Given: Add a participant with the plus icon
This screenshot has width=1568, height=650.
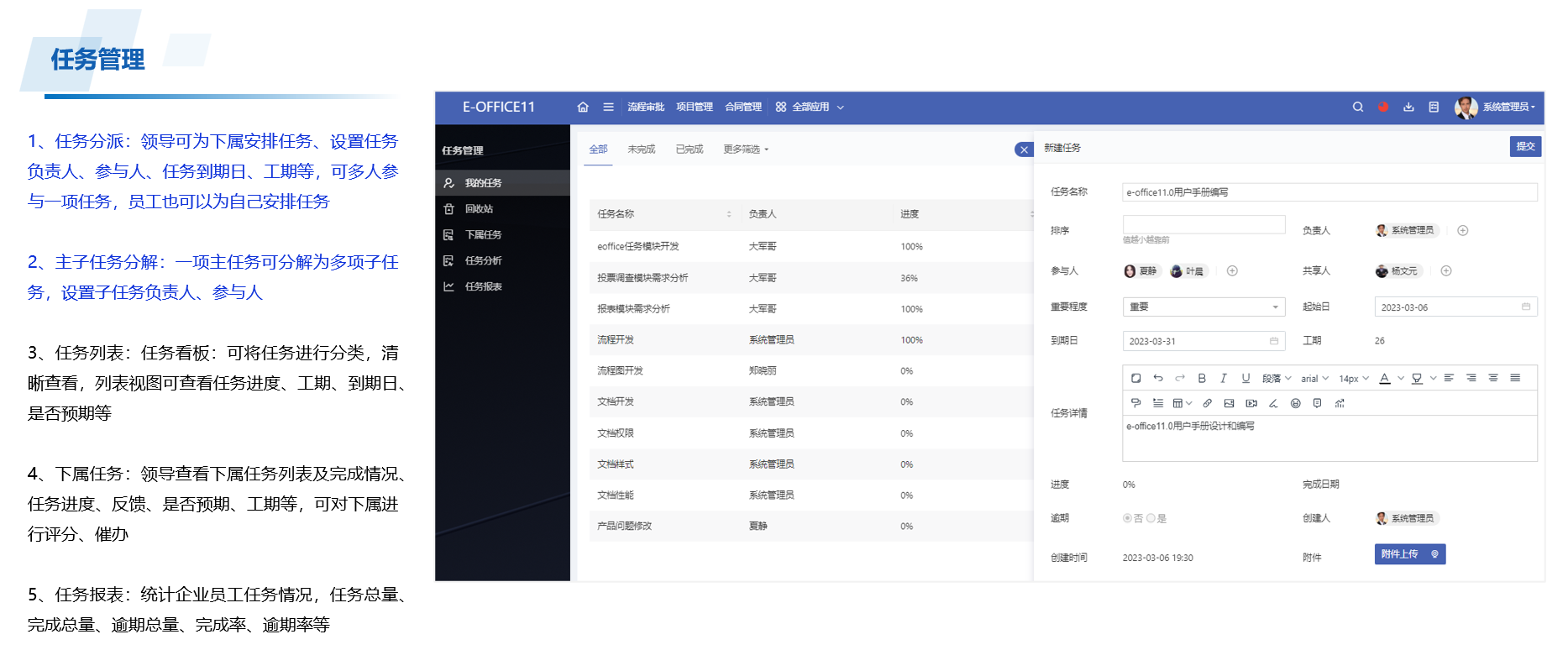Looking at the screenshot, I should point(1232,270).
